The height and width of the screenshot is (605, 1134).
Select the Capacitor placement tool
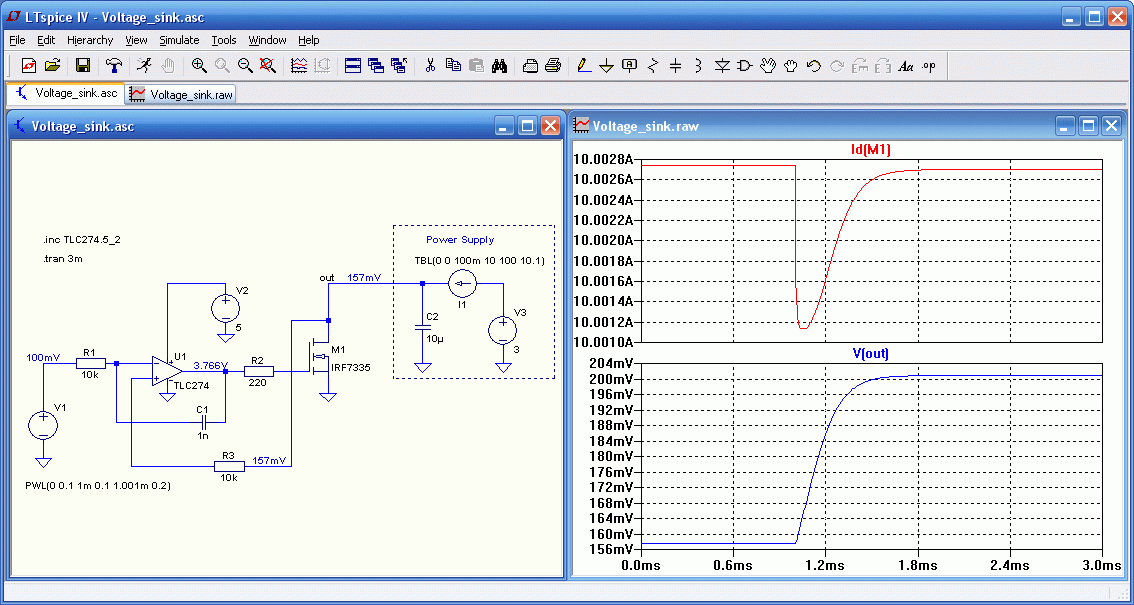pyautogui.click(x=675, y=66)
